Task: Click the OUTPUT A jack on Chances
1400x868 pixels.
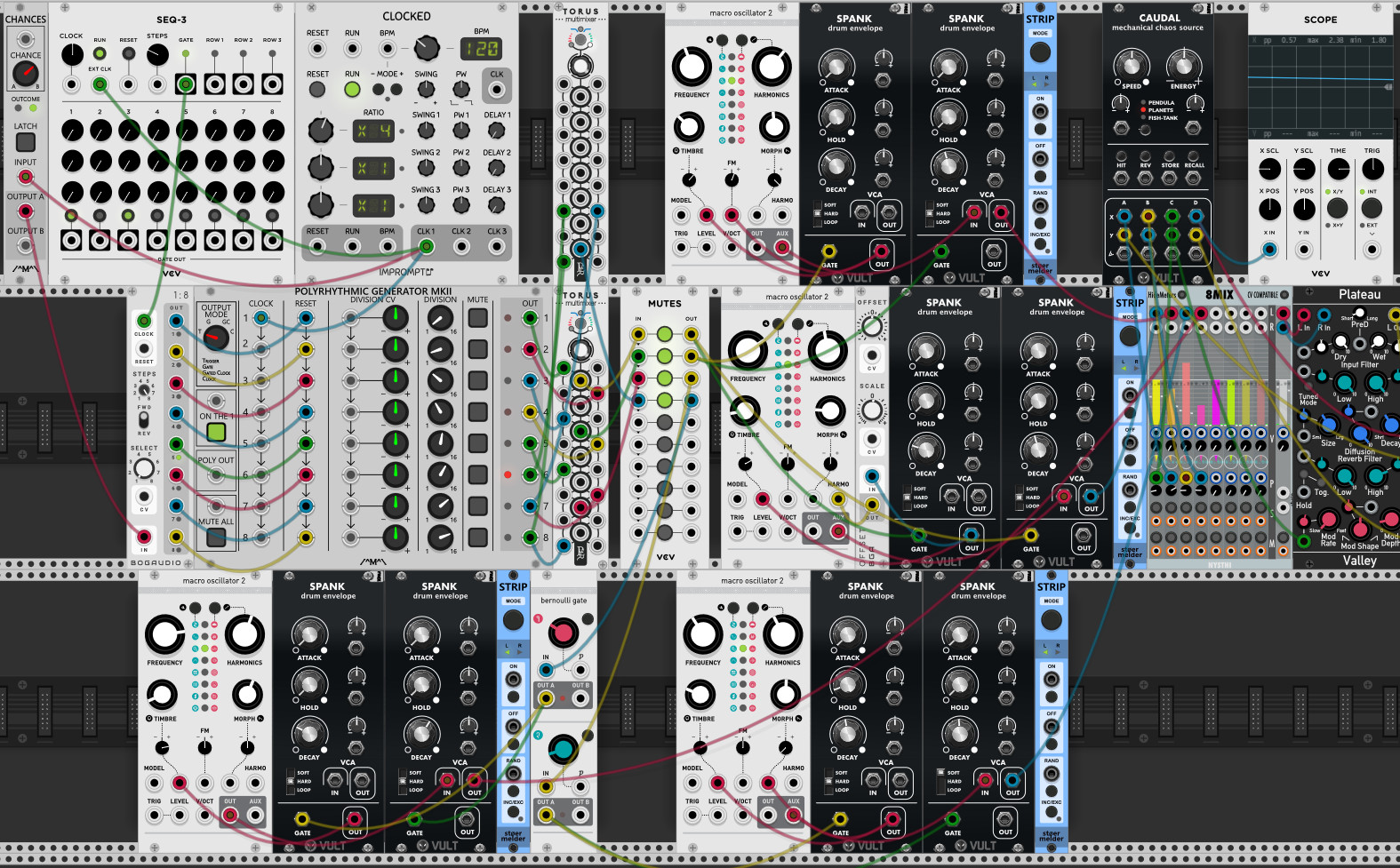Action: click(x=25, y=211)
